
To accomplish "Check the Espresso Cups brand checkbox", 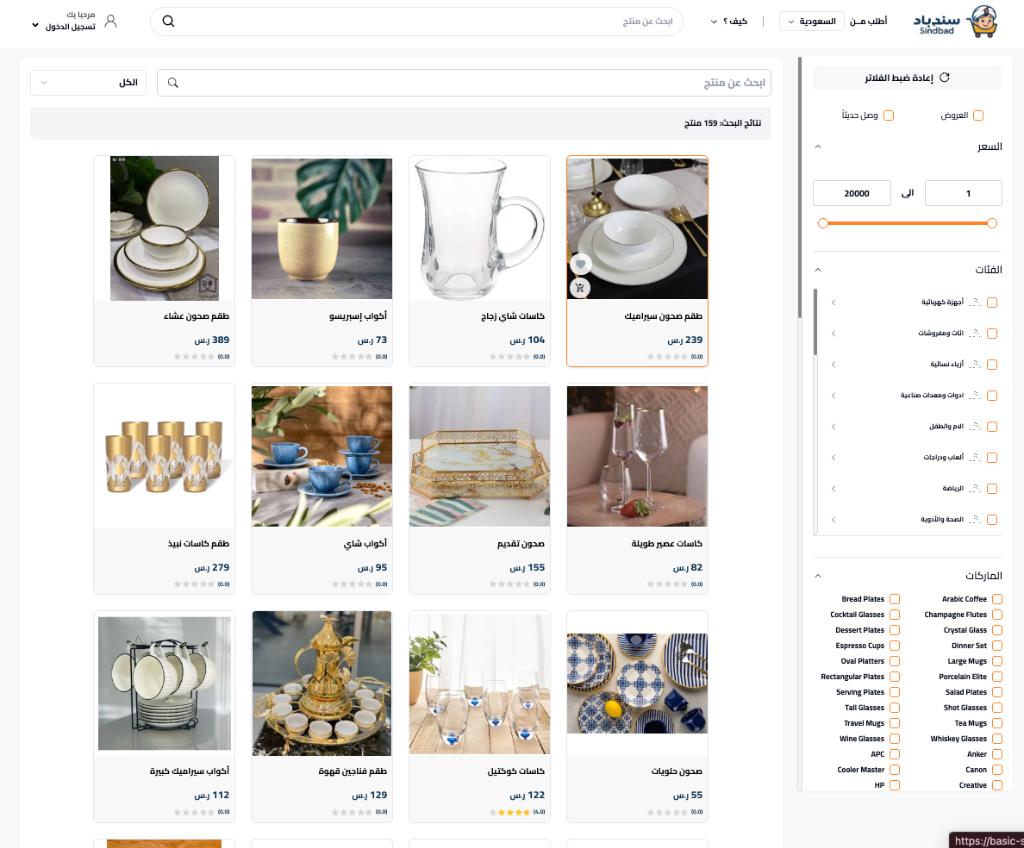I will tap(895, 645).
